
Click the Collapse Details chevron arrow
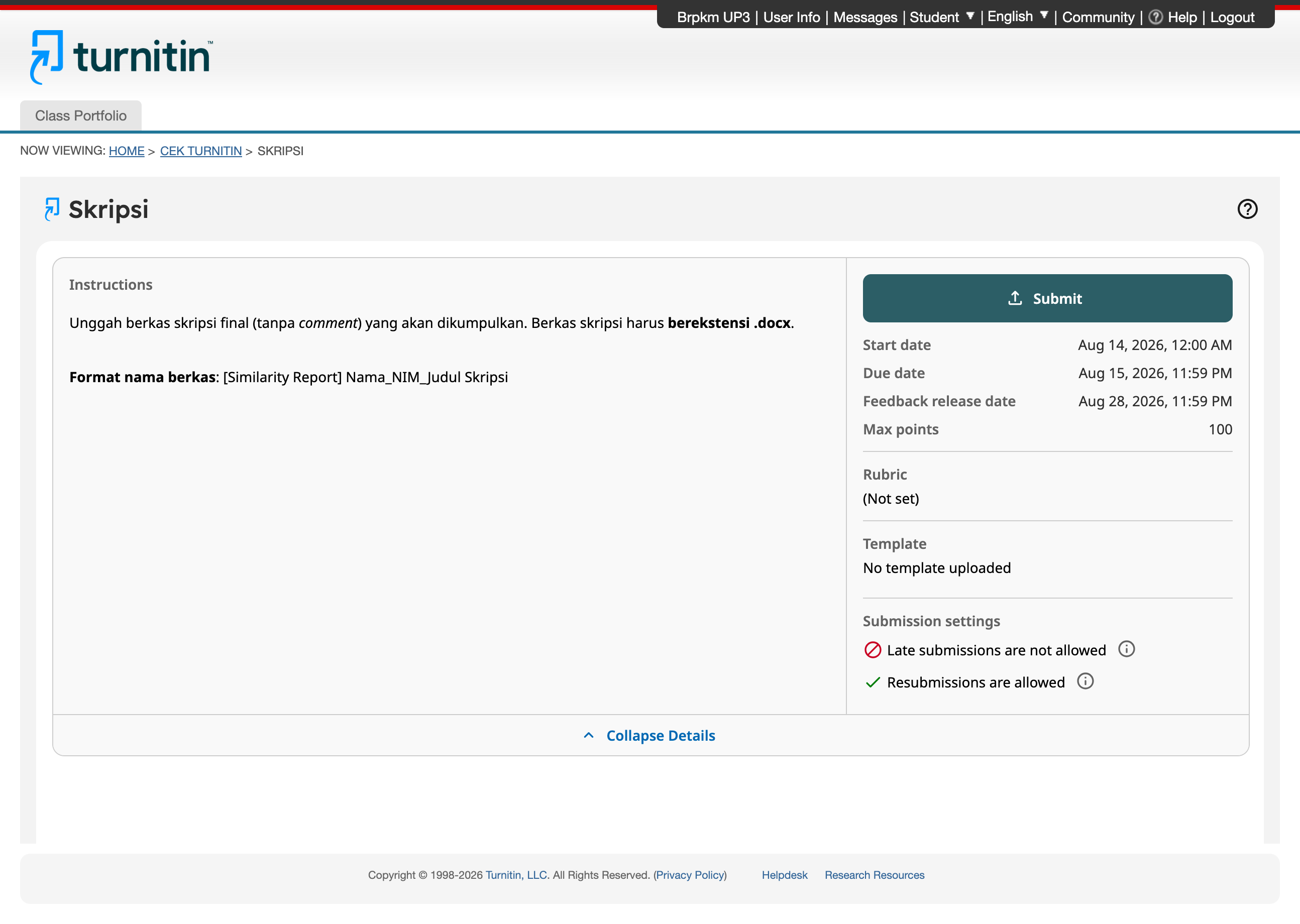(589, 735)
